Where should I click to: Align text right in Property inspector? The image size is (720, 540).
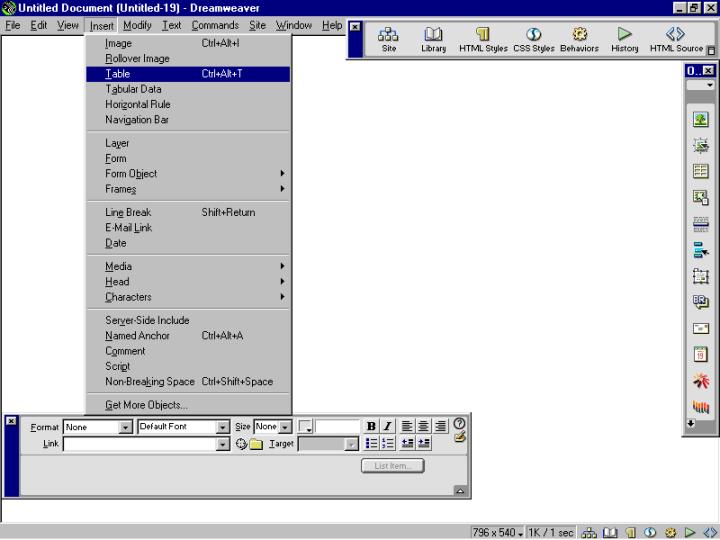pos(440,427)
